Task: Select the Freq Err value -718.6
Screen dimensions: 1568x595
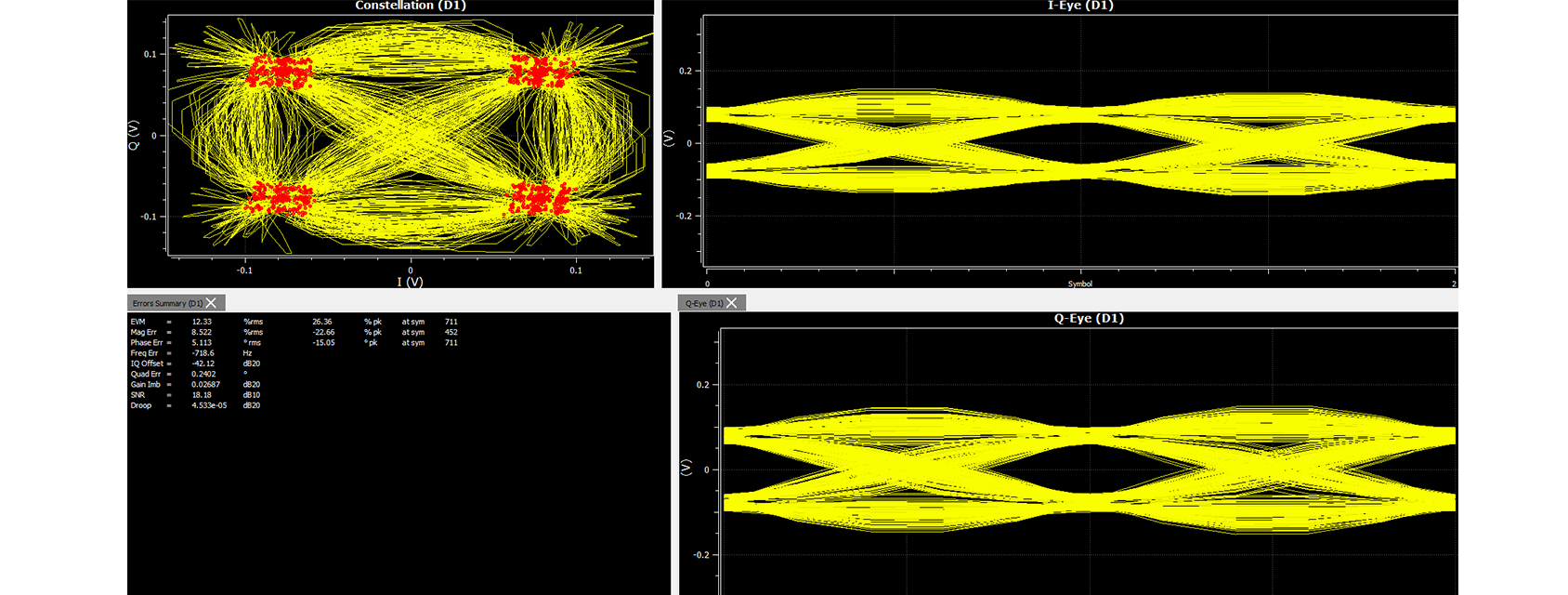Action: point(203,353)
